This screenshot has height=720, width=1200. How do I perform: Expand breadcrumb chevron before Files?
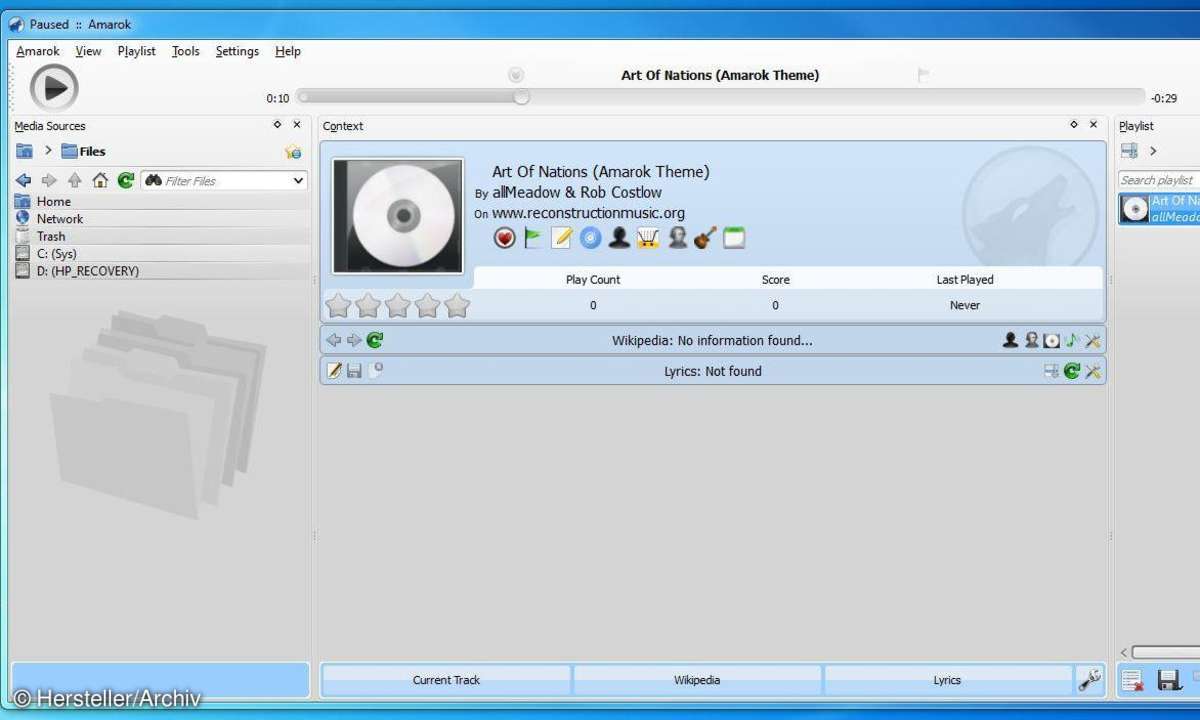tap(48, 151)
